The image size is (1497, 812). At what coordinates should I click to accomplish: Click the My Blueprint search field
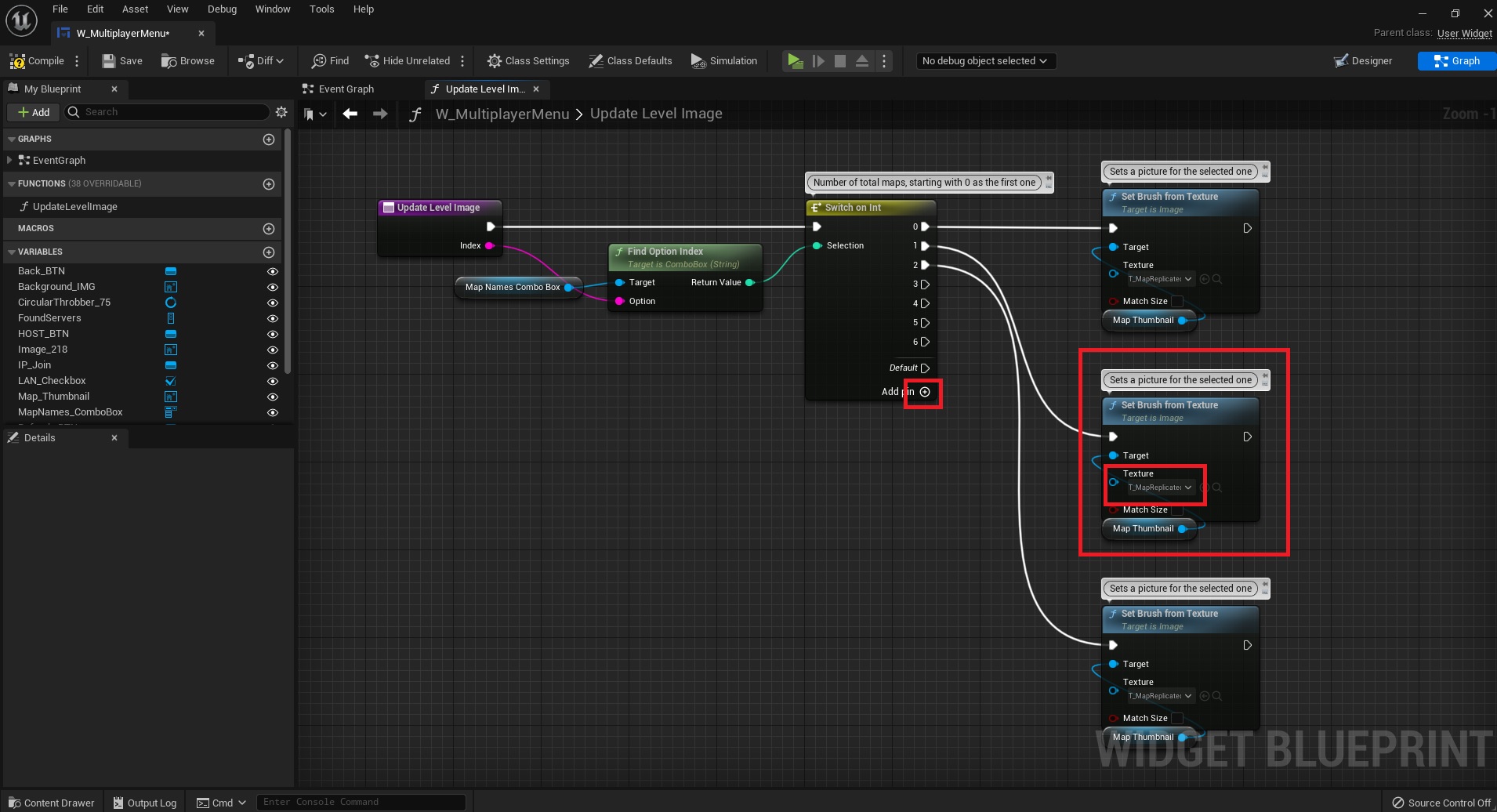[x=174, y=112]
